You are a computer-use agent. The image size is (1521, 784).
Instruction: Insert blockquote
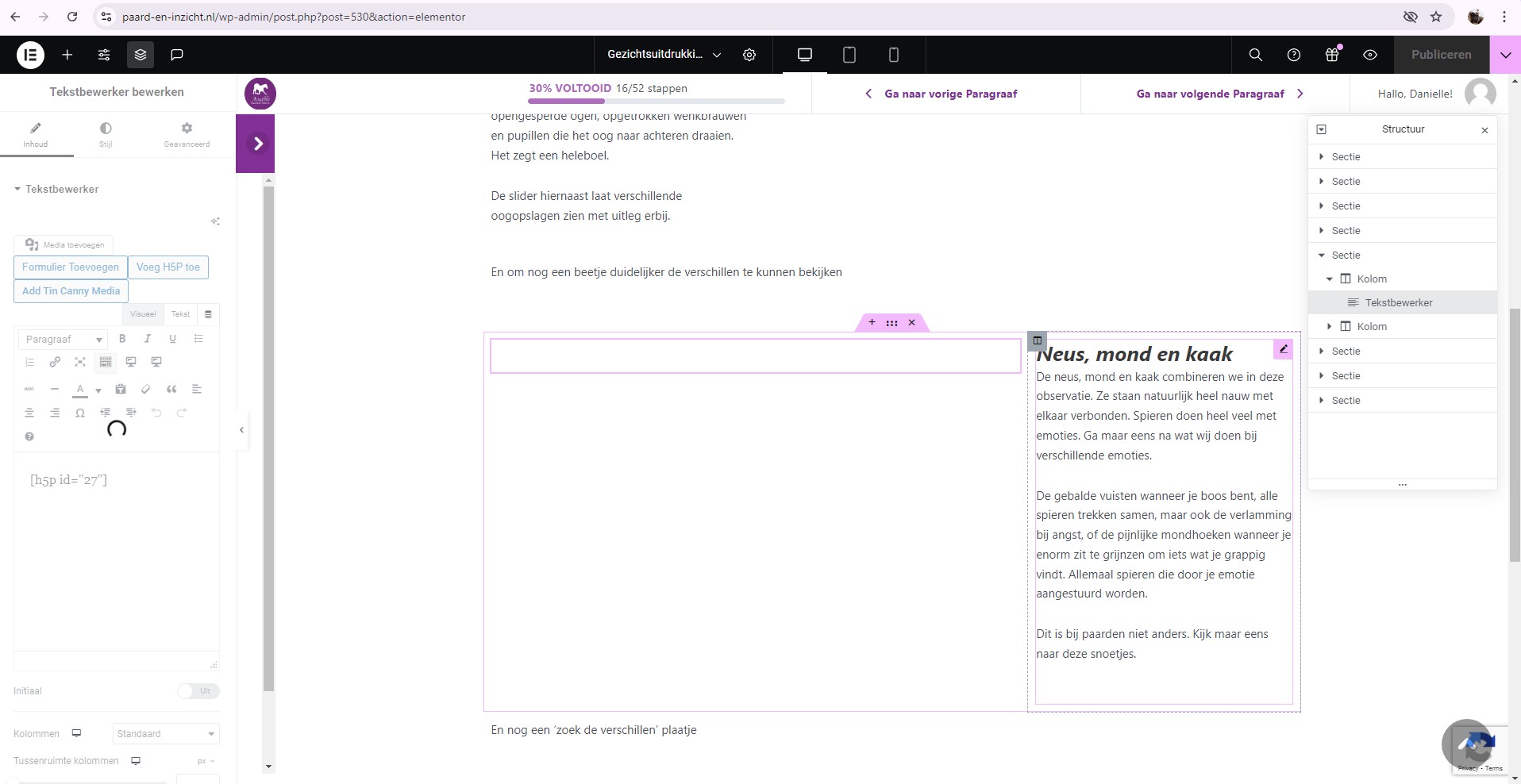(x=171, y=389)
